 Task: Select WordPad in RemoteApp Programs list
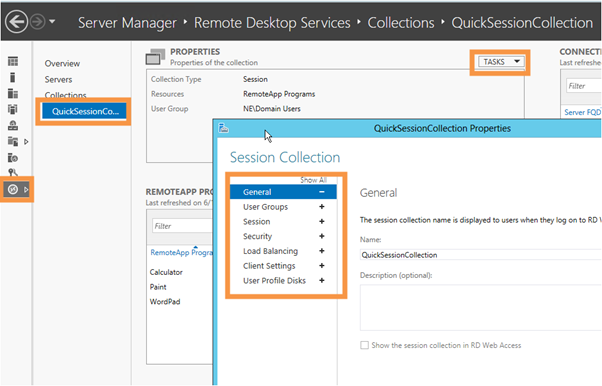(165, 302)
